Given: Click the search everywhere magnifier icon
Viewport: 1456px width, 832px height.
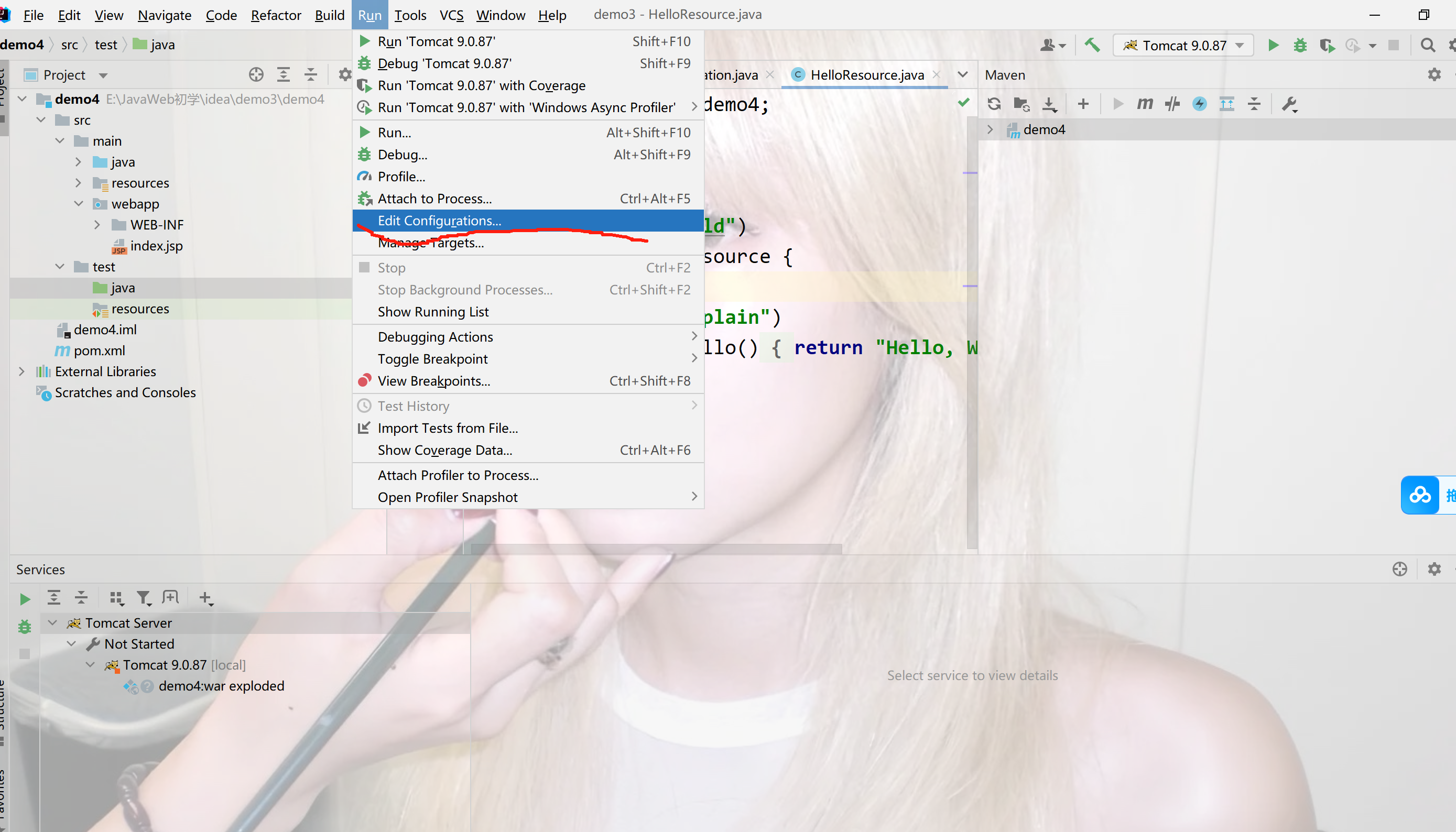Looking at the screenshot, I should [x=1427, y=45].
